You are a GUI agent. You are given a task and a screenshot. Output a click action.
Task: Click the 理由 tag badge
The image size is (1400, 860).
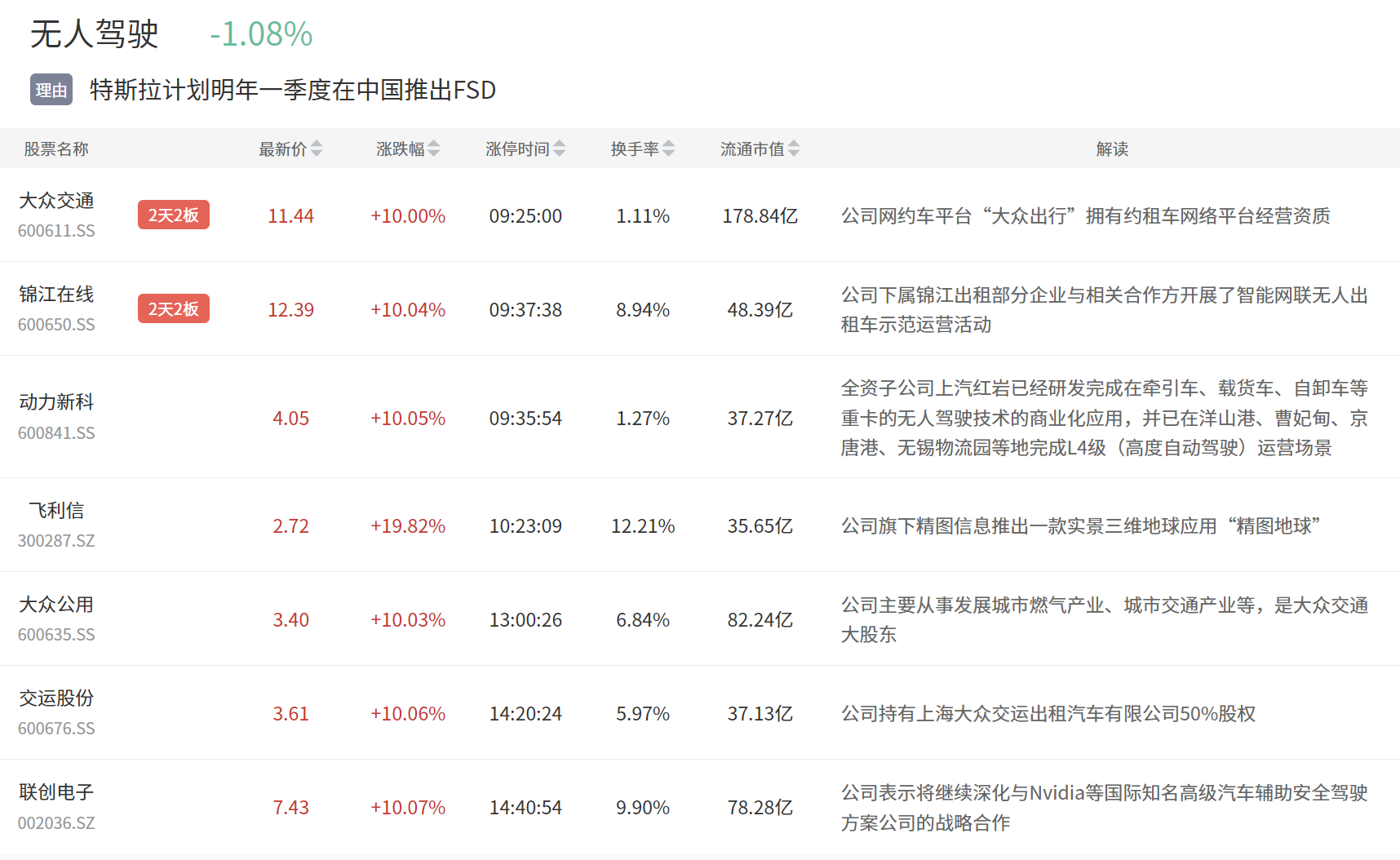(x=51, y=90)
